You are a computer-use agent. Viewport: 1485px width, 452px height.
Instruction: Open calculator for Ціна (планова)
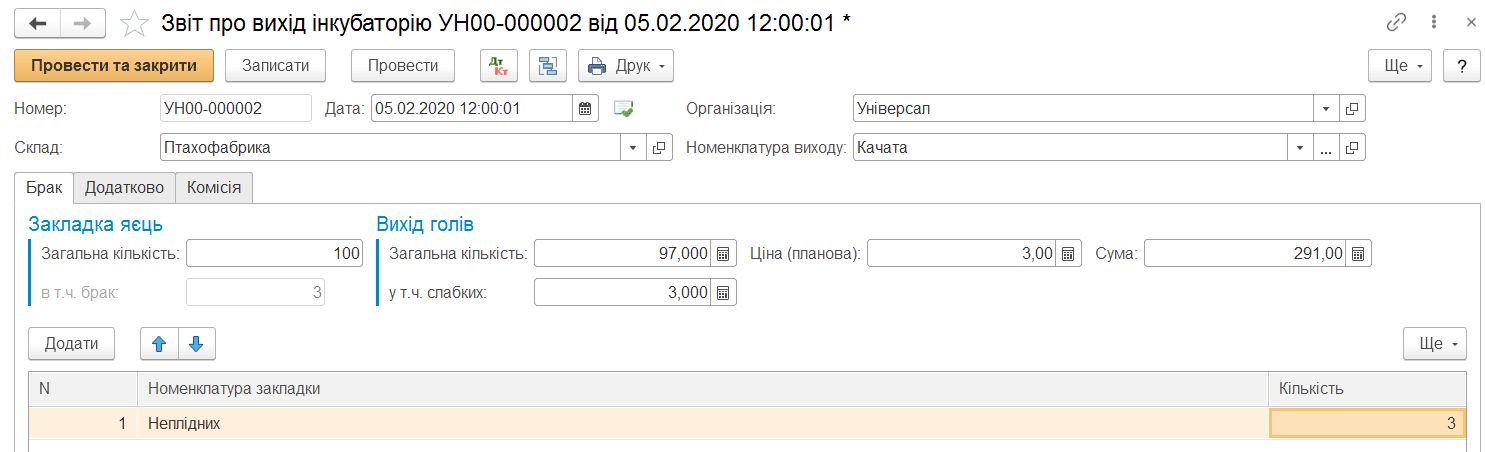[1069, 254]
